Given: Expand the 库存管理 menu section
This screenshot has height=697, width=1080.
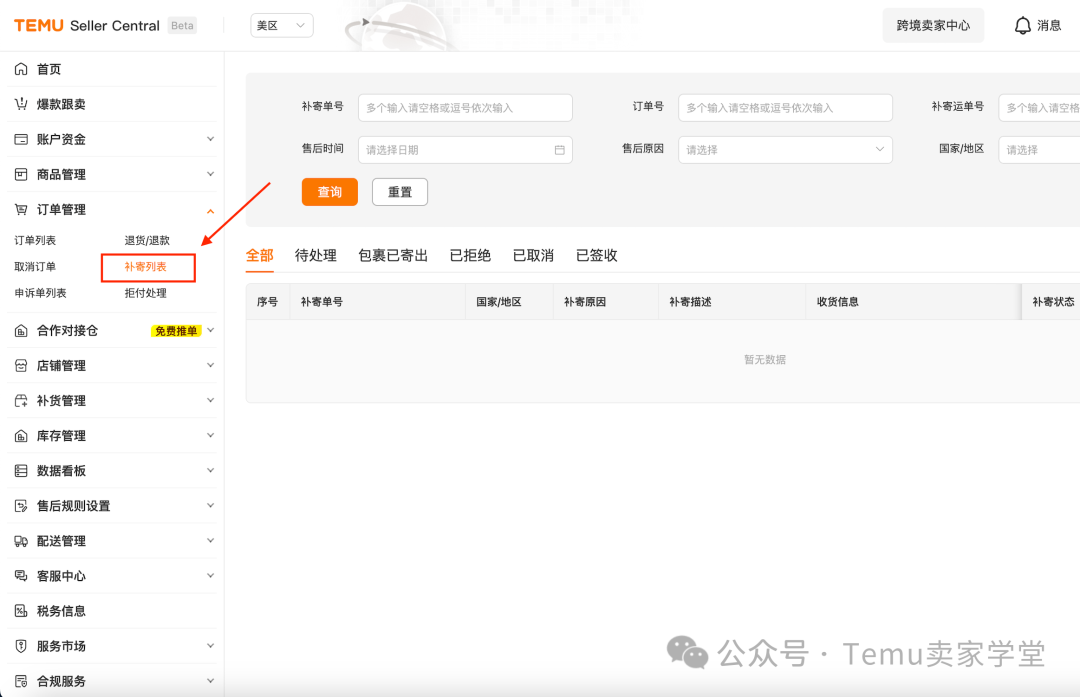Looking at the screenshot, I should [210, 436].
